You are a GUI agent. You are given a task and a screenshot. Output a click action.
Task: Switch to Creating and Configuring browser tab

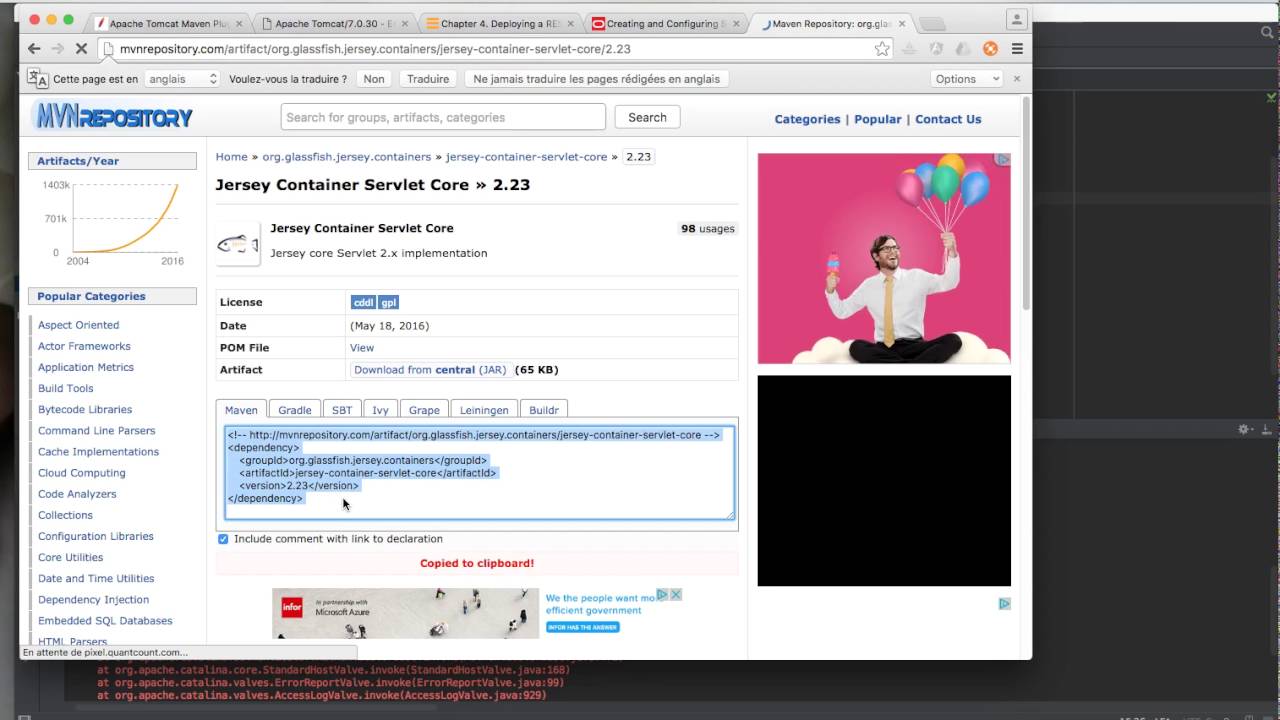click(666, 23)
